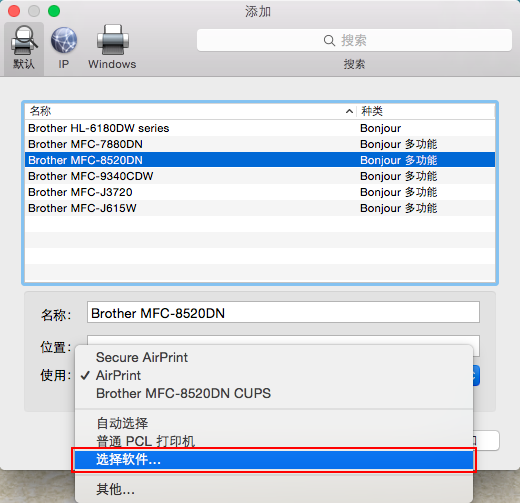Select Brother MFC-7880DN in the list

tap(260, 144)
